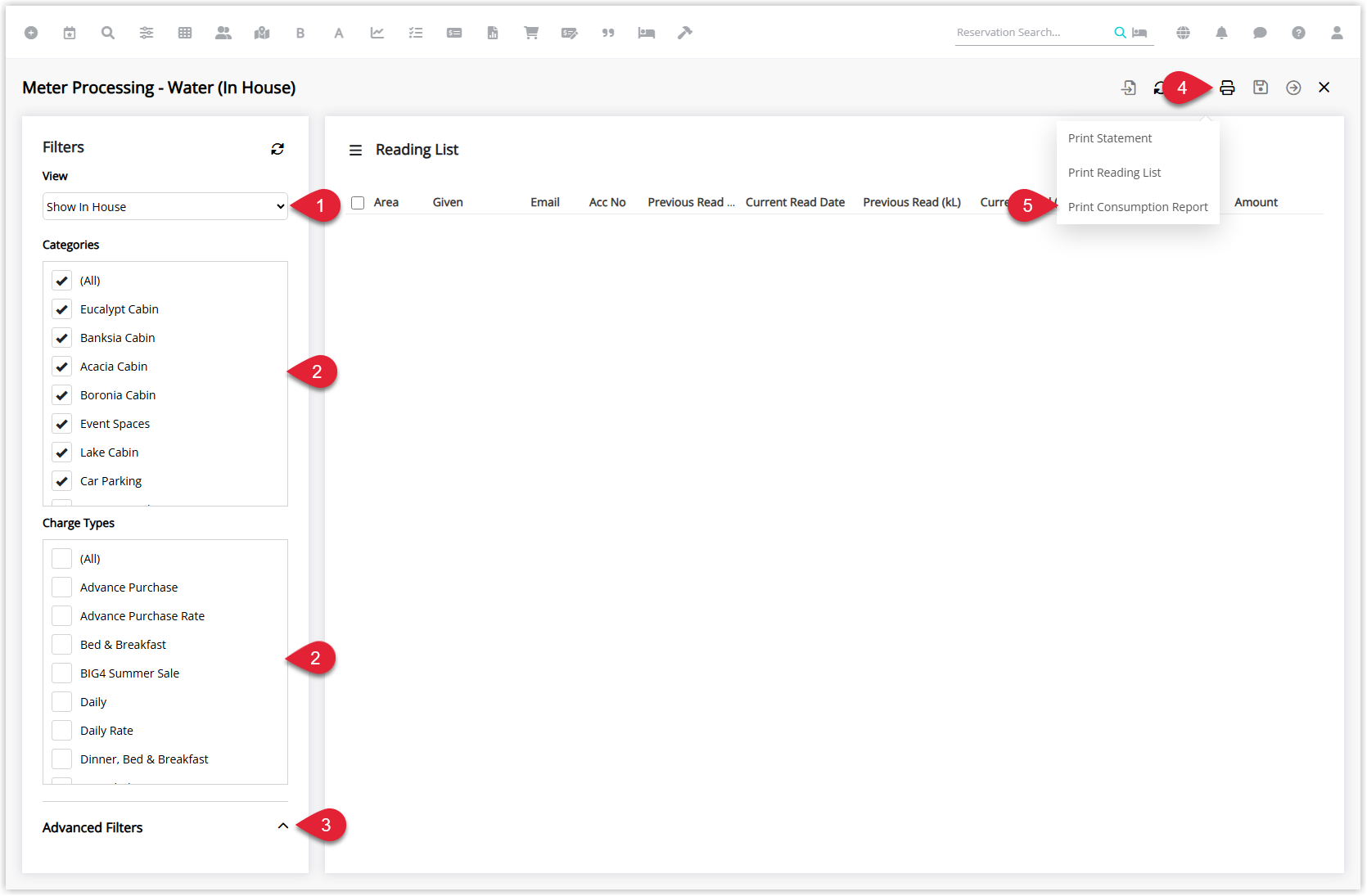Sort by the Current Read Date column
The height and width of the screenshot is (896, 1367).
pyautogui.click(x=795, y=202)
